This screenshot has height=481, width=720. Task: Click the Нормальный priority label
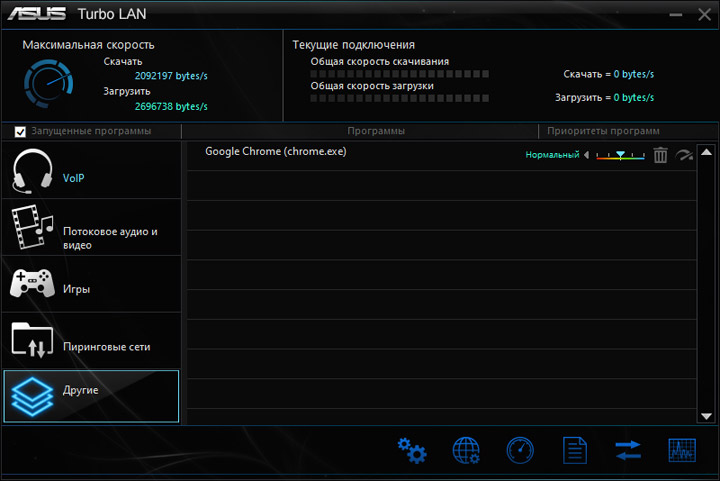coord(552,155)
